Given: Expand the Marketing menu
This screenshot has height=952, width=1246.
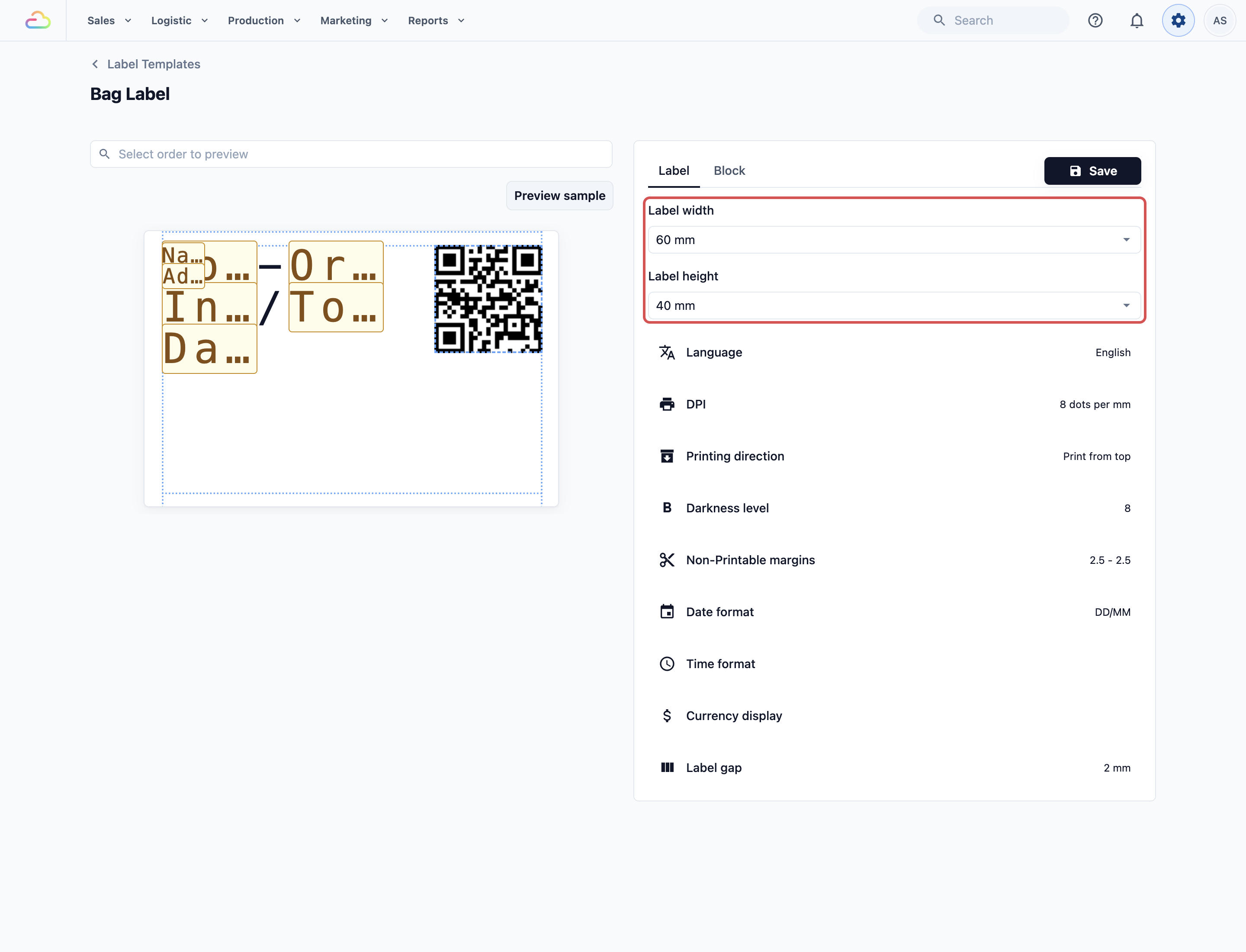Looking at the screenshot, I should tap(354, 20).
